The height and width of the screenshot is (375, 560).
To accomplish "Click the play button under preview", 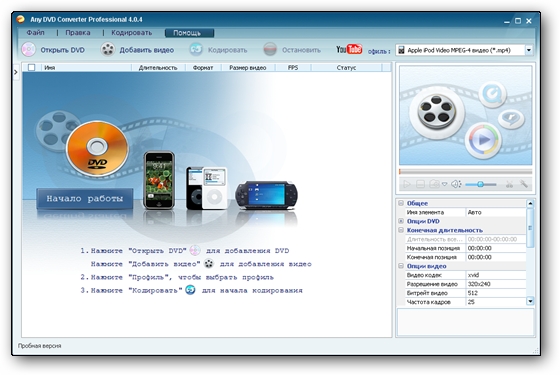I will point(406,184).
